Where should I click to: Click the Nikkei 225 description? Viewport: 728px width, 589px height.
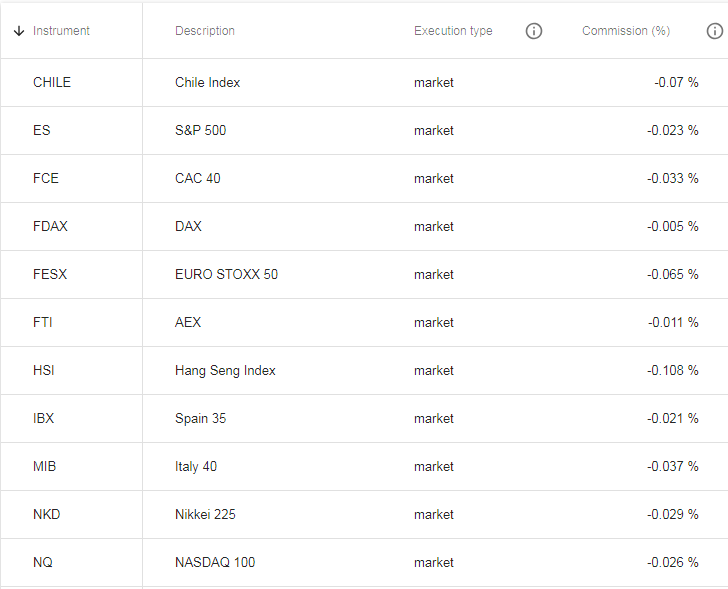pos(205,514)
